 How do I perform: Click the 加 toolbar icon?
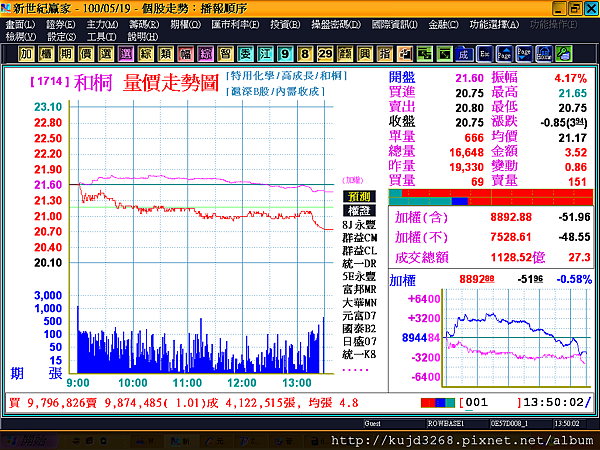pos(26,54)
